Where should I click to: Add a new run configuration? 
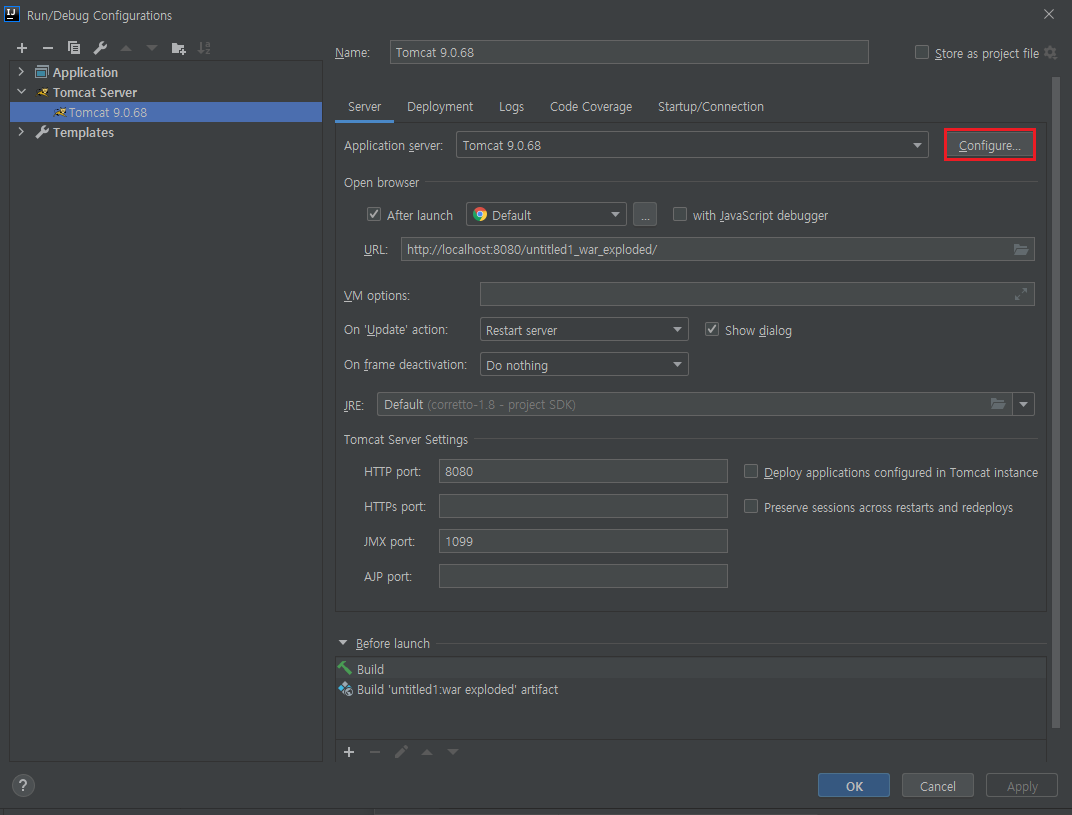22,48
